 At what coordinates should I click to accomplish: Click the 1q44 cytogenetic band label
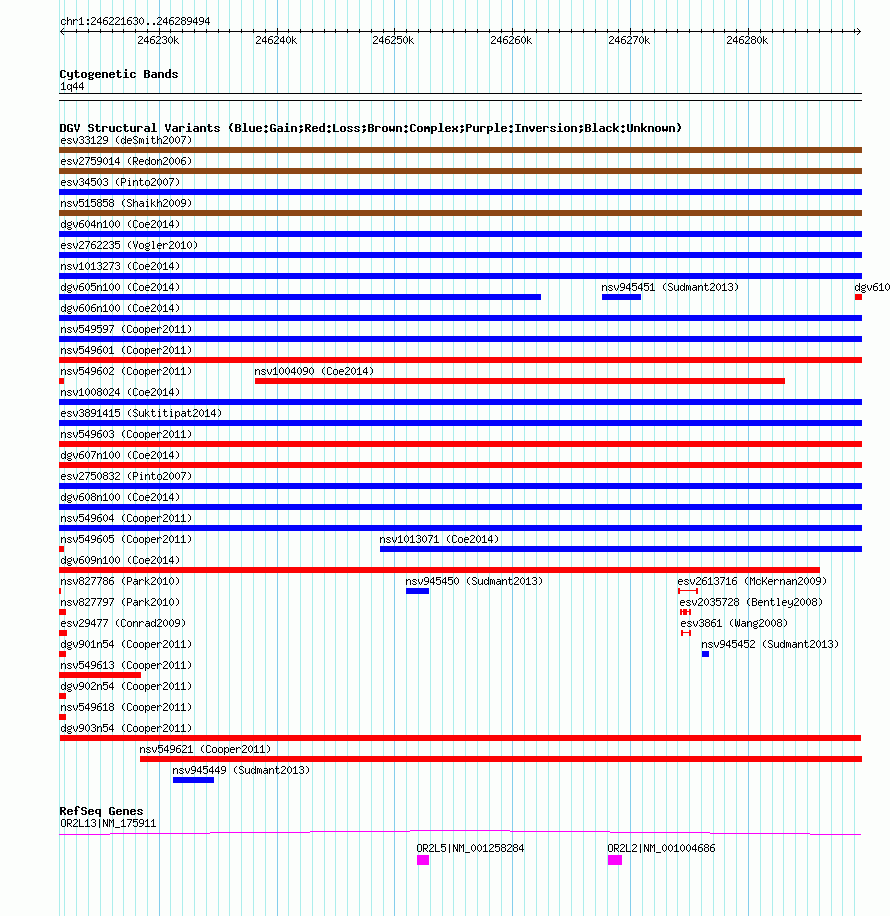[x=72, y=87]
